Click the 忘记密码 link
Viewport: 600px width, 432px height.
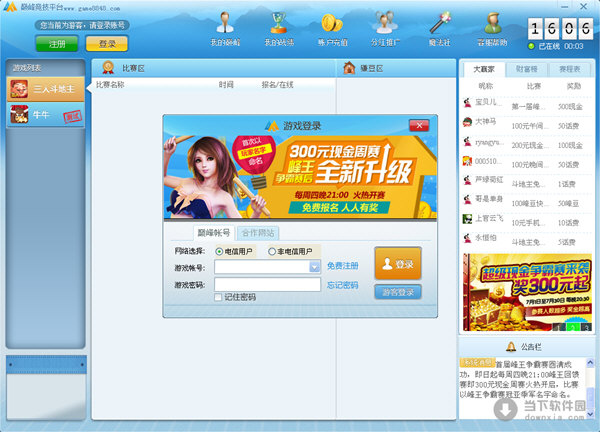point(342,284)
